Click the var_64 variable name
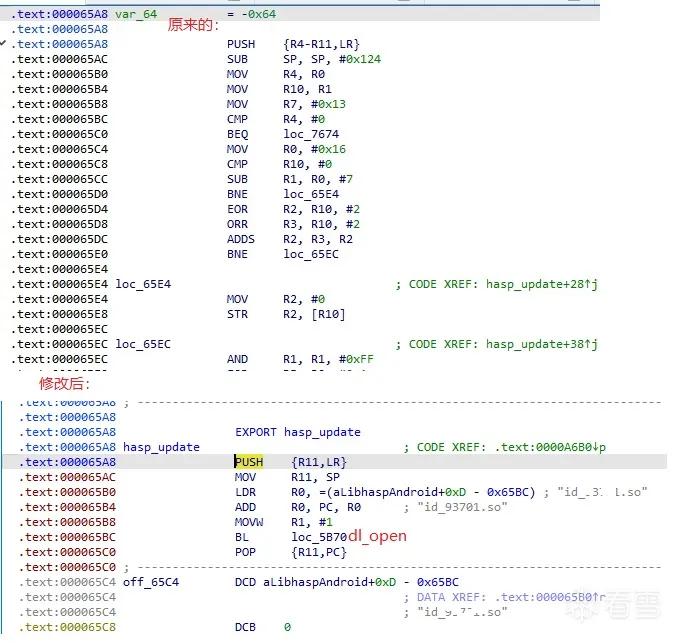 (136, 14)
